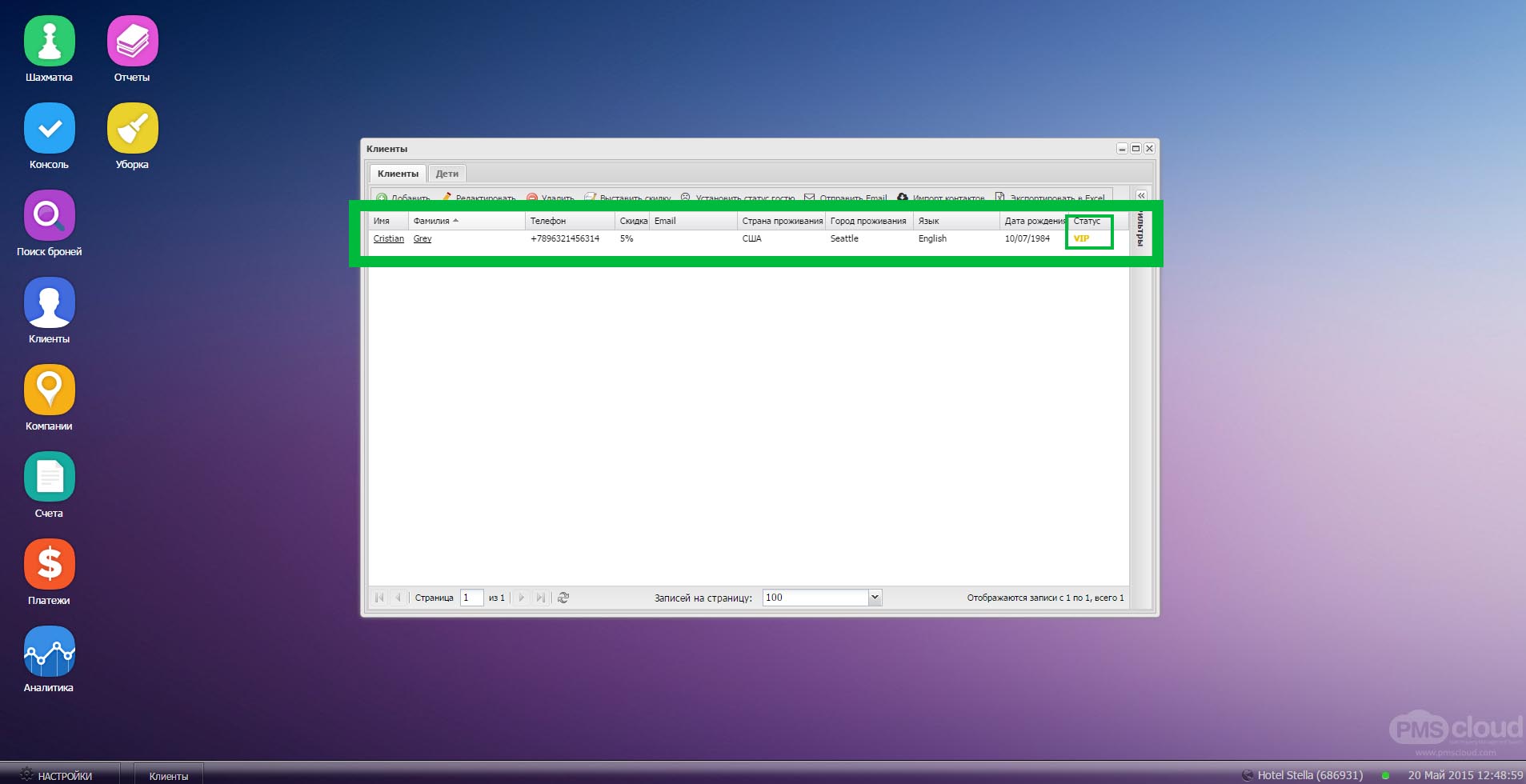Sort by the Email column header
Viewport: 1526px width, 784px height.
pos(693,221)
